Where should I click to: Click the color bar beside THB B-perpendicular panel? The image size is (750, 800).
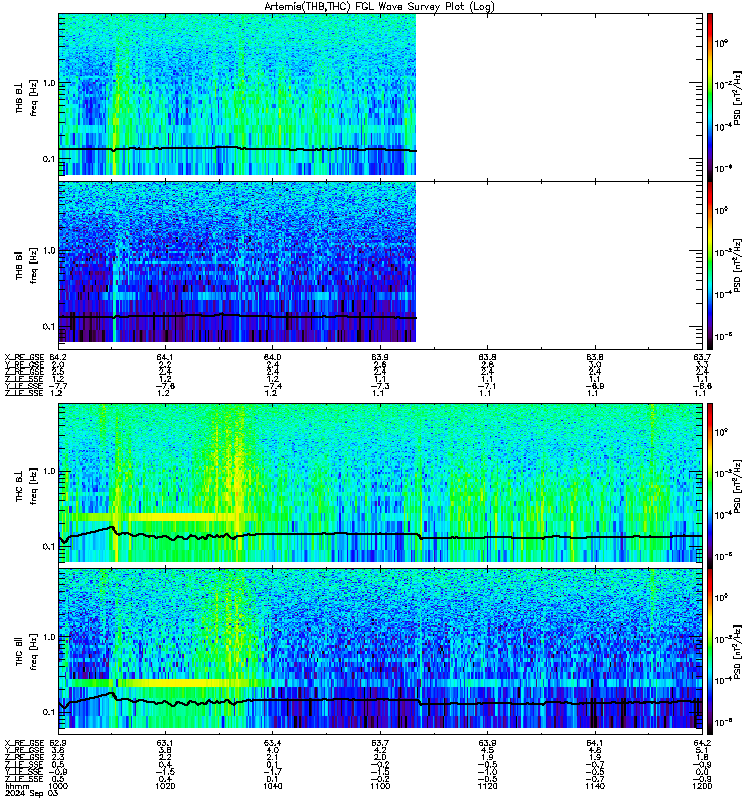point(710,97)
